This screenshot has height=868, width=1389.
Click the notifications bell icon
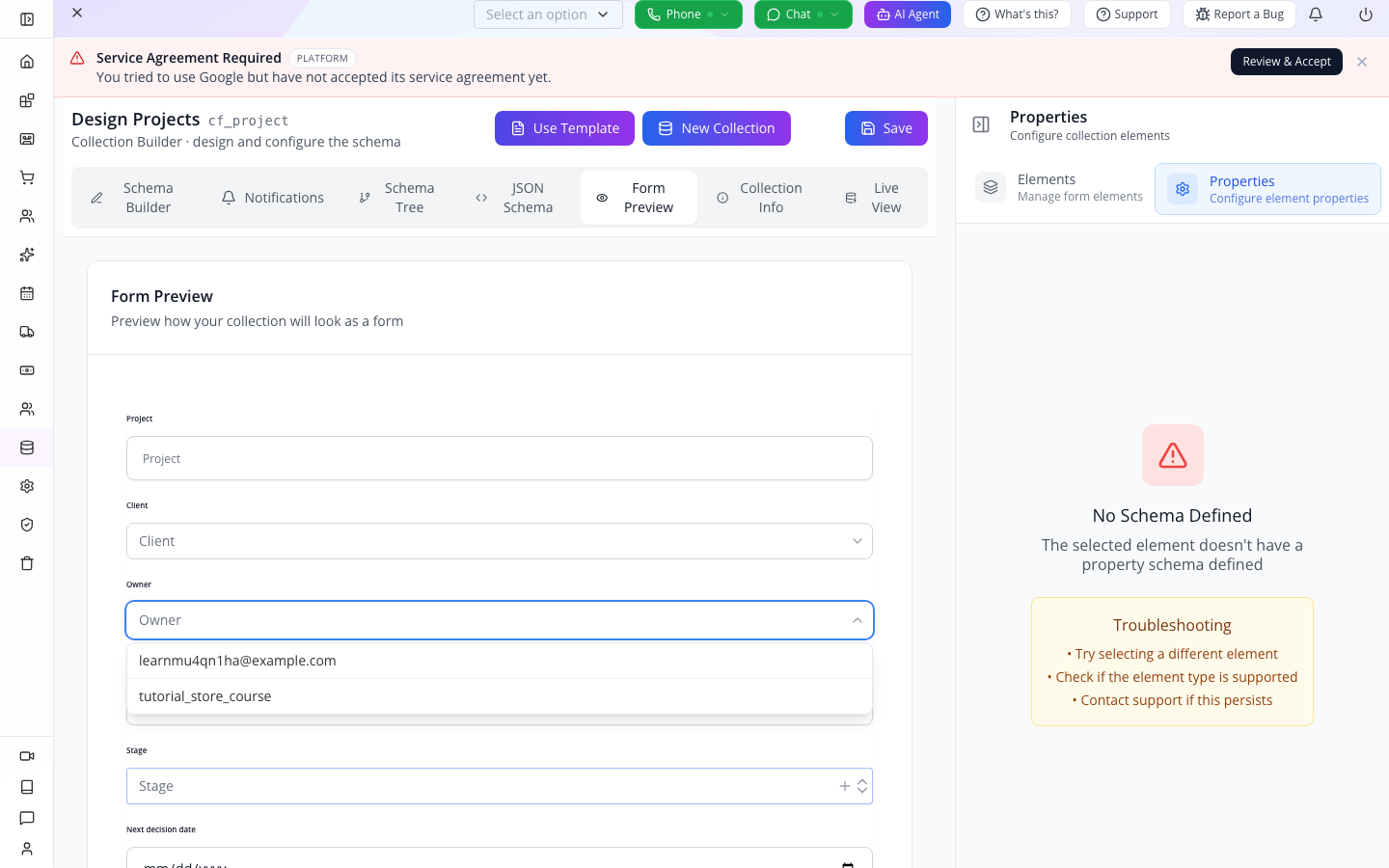pyautogui.click(x=1316, y=14)
